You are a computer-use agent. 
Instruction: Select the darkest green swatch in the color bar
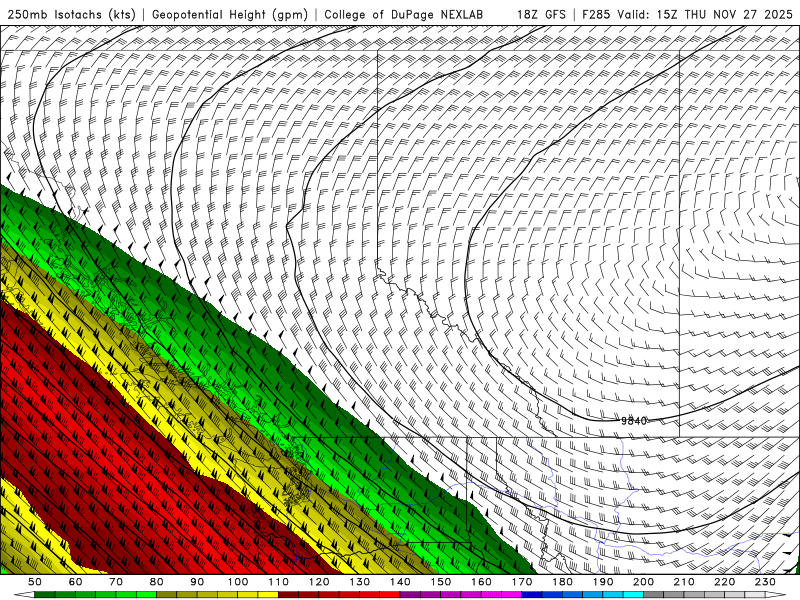(x=44, y=594)
